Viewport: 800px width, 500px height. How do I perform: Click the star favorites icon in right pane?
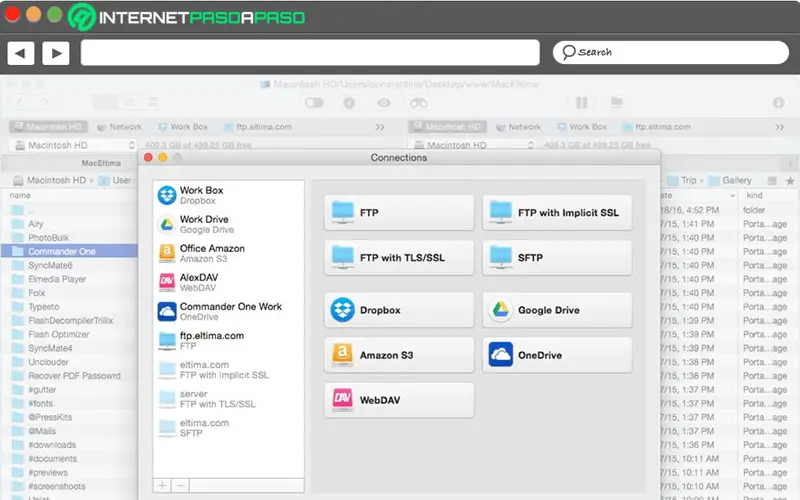click(790, 181)
